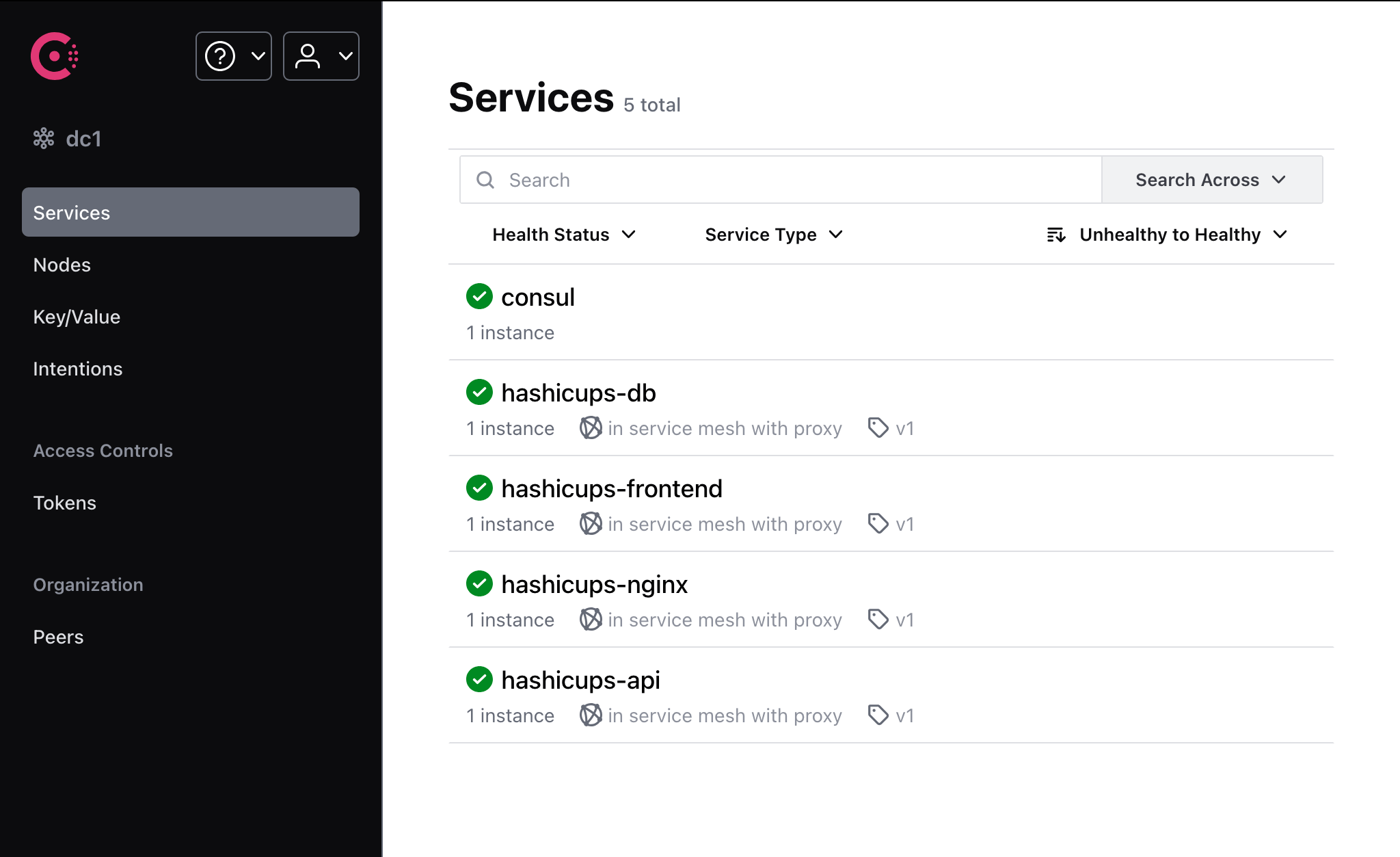Viewport: 1400px width, 857px height.
Task: Open the Service Type filter dropdown
Action: pyautogui.click(x=773, y=235)
